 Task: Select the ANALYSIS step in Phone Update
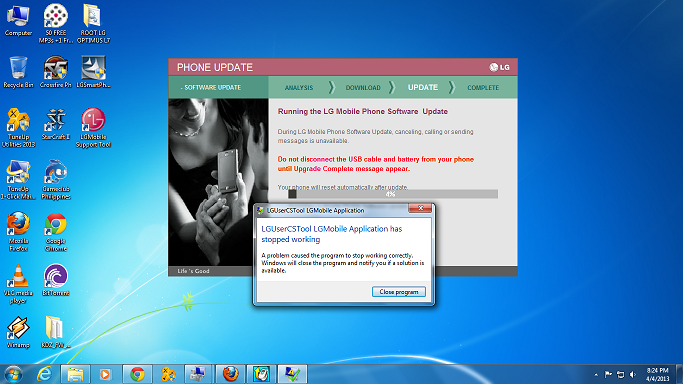click(299, 88)
